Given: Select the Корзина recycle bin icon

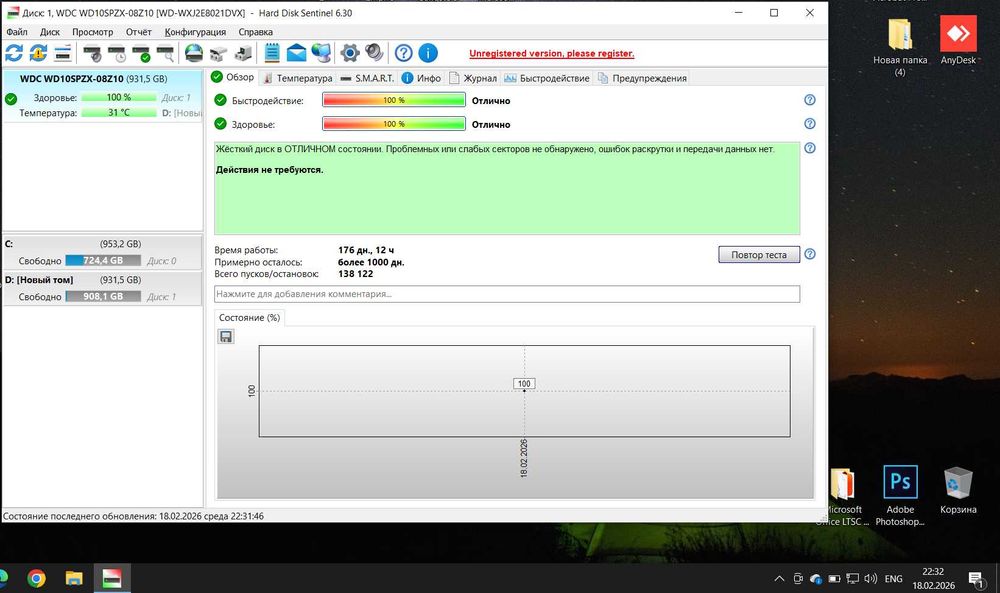Looking at the screenshot, I should pyautogui.click(x=958, y=490).
